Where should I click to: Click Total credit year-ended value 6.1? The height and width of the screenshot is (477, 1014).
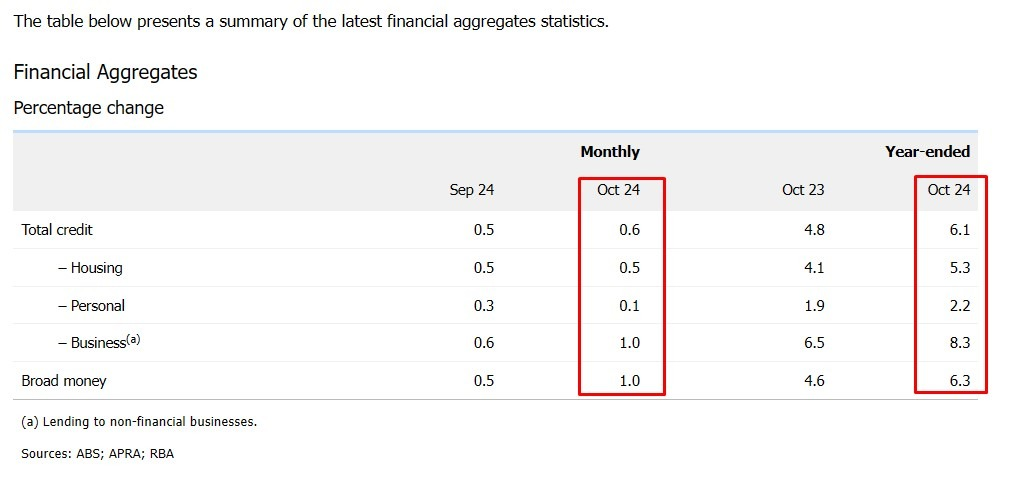(960, 229)
